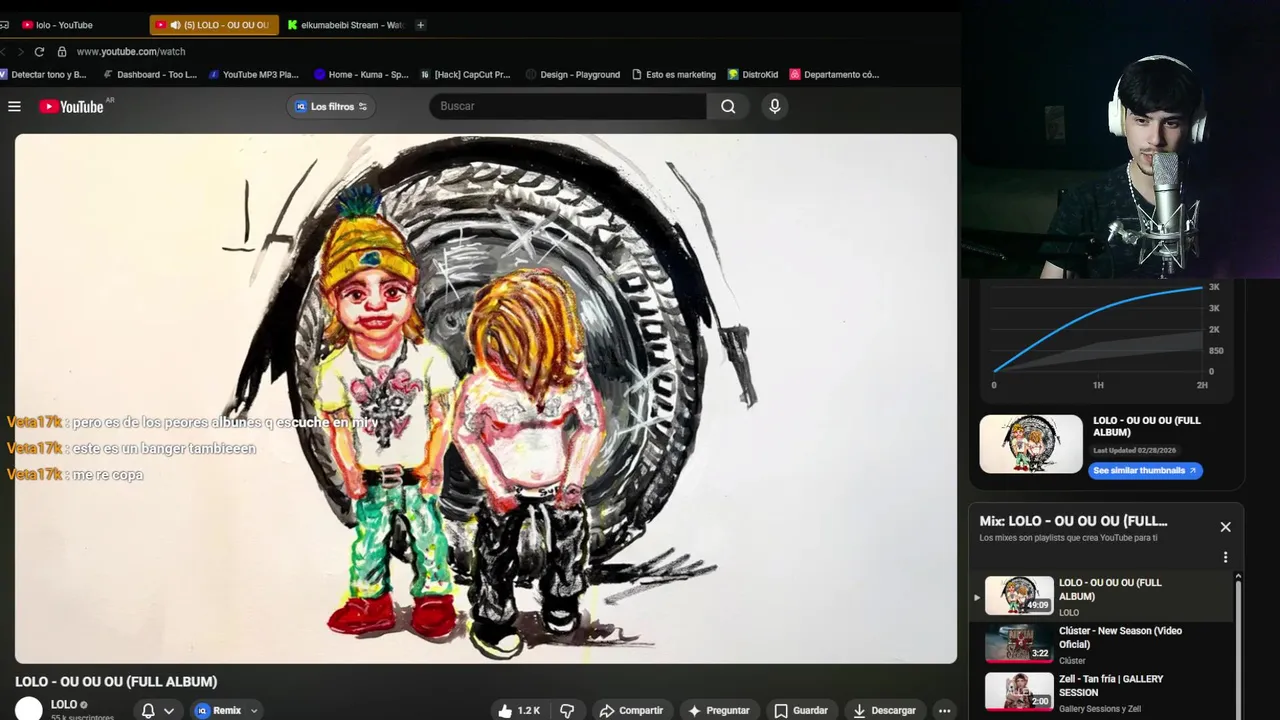Screen dimensions: 1280x720
Task: Open the 'Dashboard - Too L...' bookmark
Action: (x=150, y=74)
